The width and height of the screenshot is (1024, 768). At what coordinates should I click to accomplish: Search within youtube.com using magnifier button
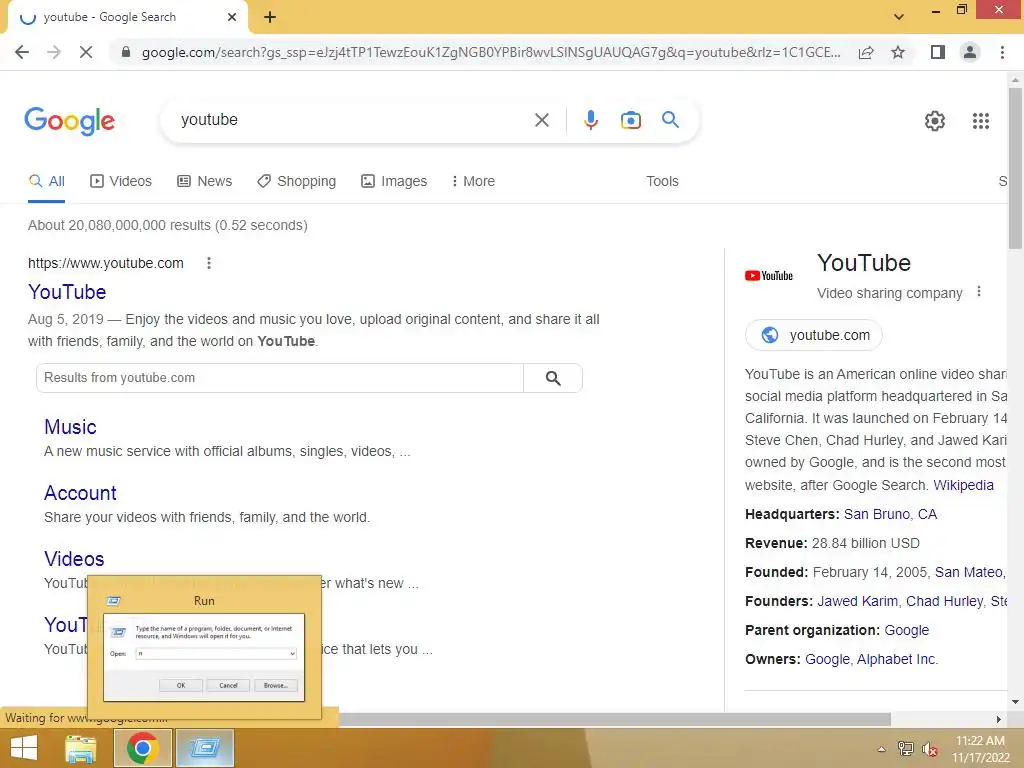[x=552, y=378]
